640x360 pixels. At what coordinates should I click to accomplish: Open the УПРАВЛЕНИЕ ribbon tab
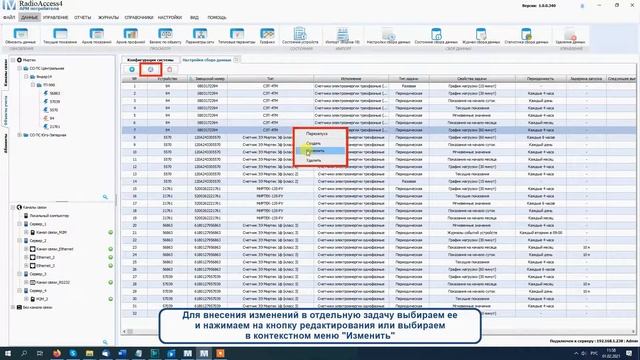point(56,18)
